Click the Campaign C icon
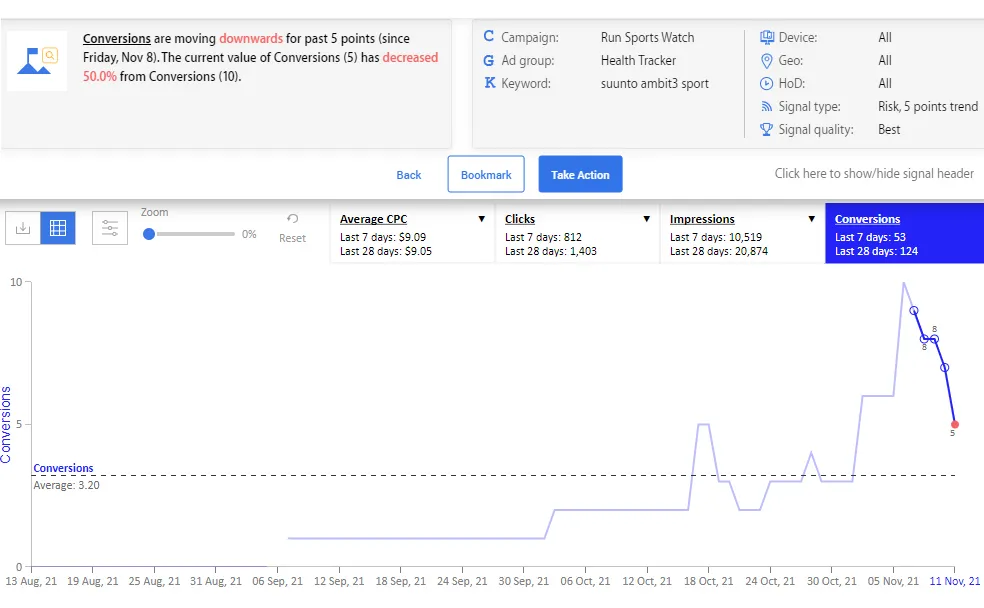The image size is (984, 608). [488, 36]
